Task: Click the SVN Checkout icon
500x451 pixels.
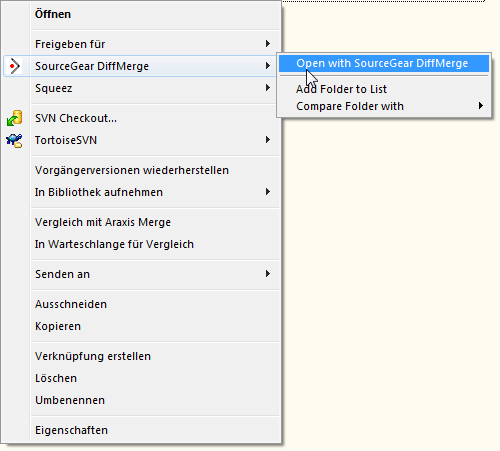Action: click(14, 118)
